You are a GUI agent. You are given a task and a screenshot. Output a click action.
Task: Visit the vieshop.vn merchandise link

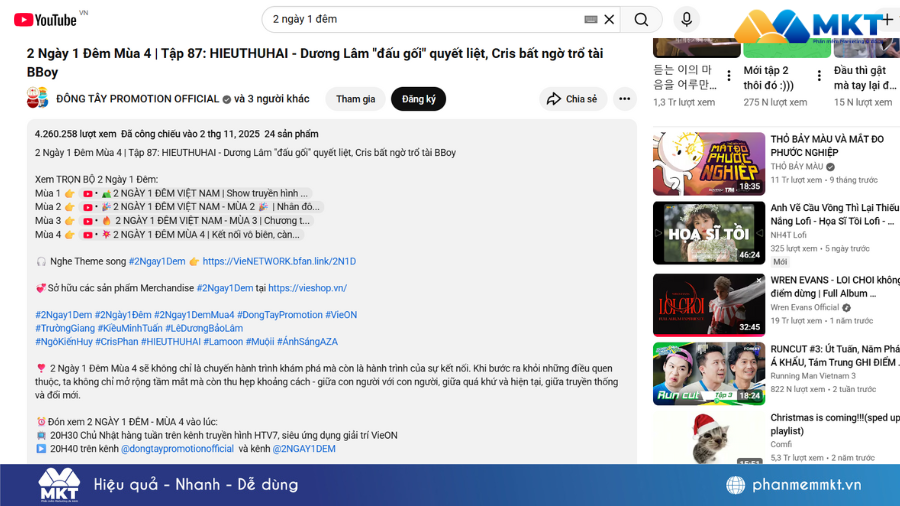click(307, 288)
